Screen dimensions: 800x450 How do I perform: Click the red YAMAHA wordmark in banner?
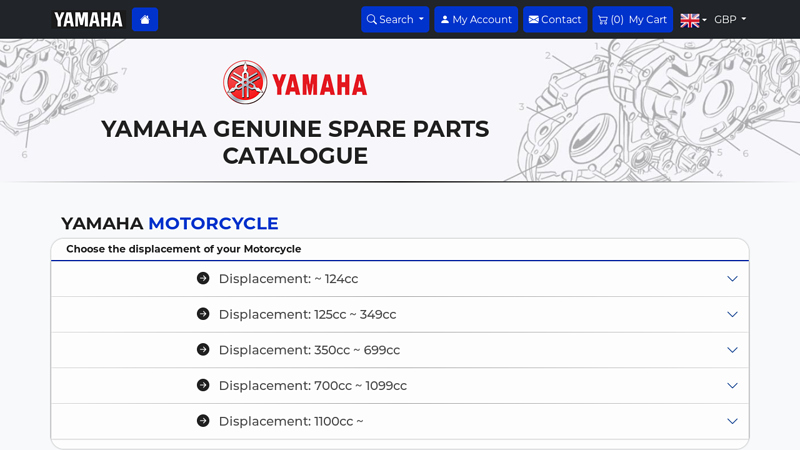point(319,85)
